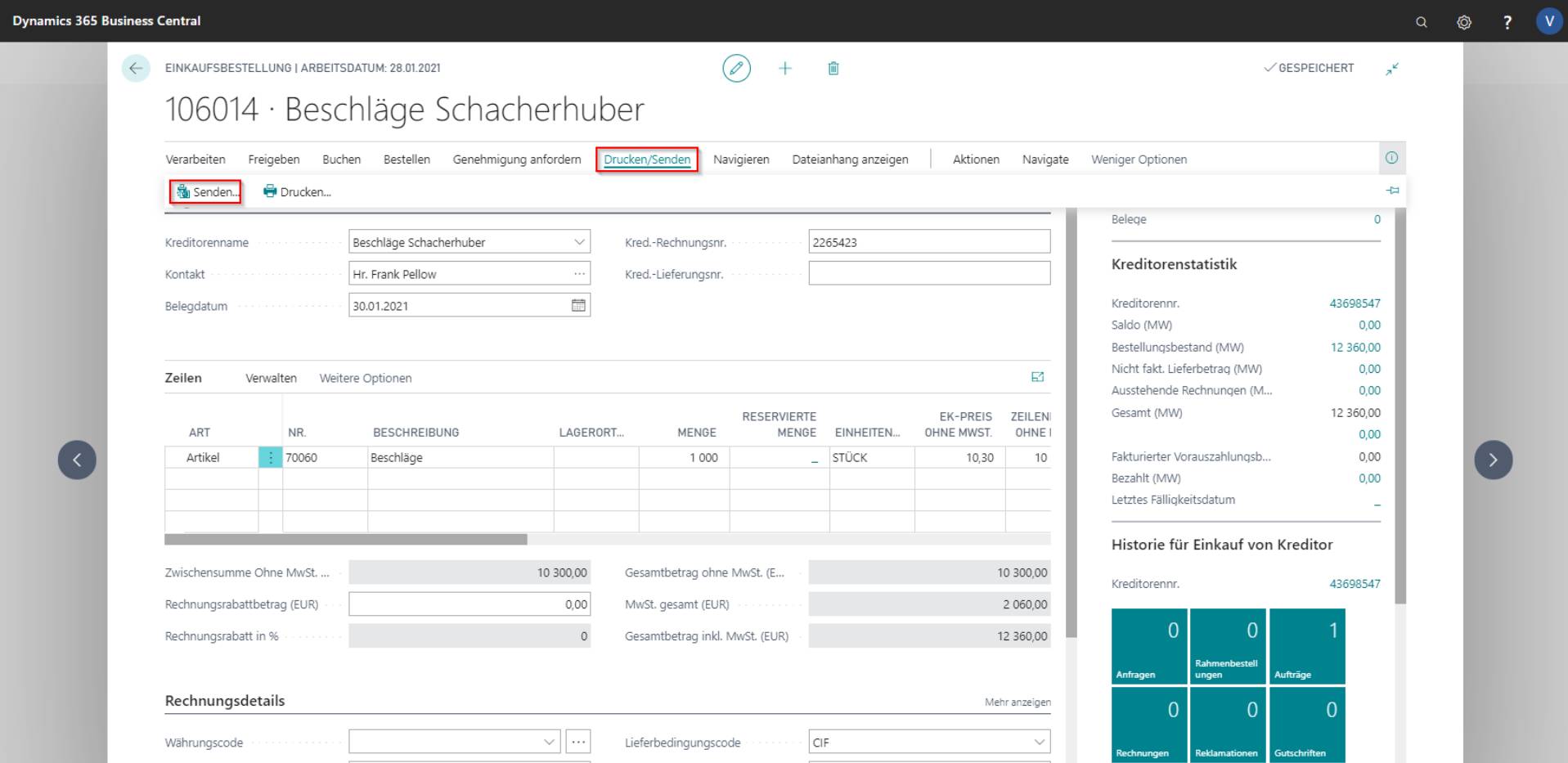Image resolution: width=1568 pixels, height=763 pixels.
Task: Select the Beschläge description cell
Action: [x=461, y=457]
